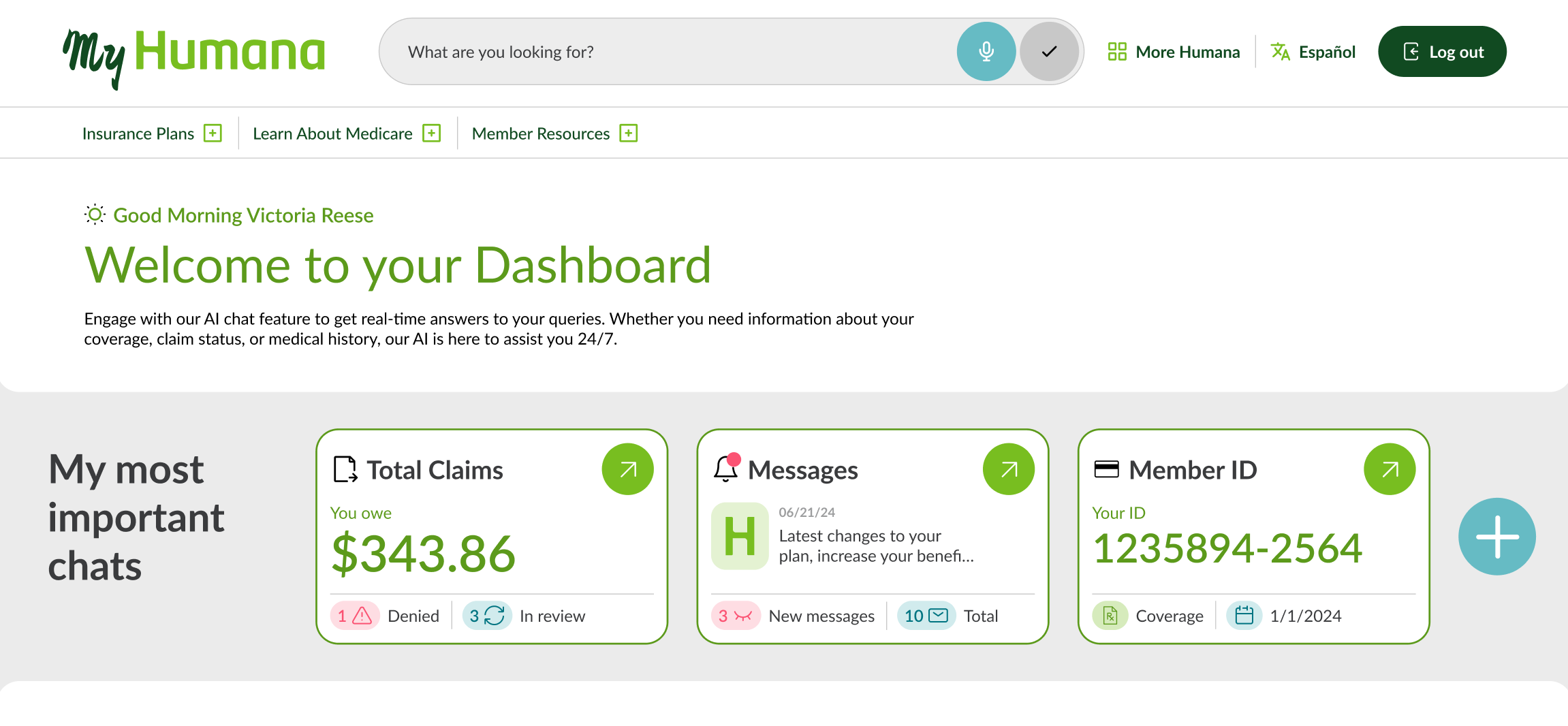This screenshot has height=726, width=1568.
Task: Click the Español translate icon
Action: click(1281, 52)
